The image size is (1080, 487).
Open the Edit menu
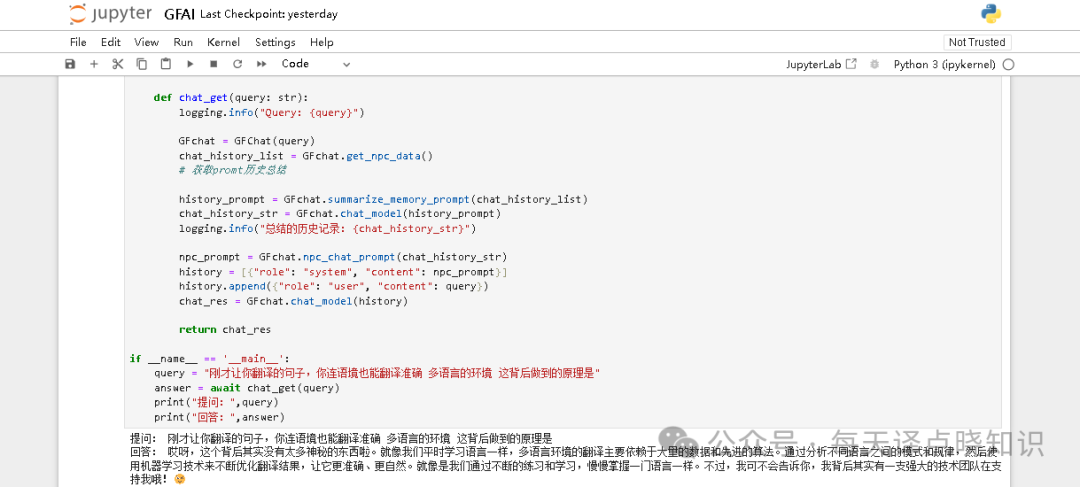coord(110,42)
